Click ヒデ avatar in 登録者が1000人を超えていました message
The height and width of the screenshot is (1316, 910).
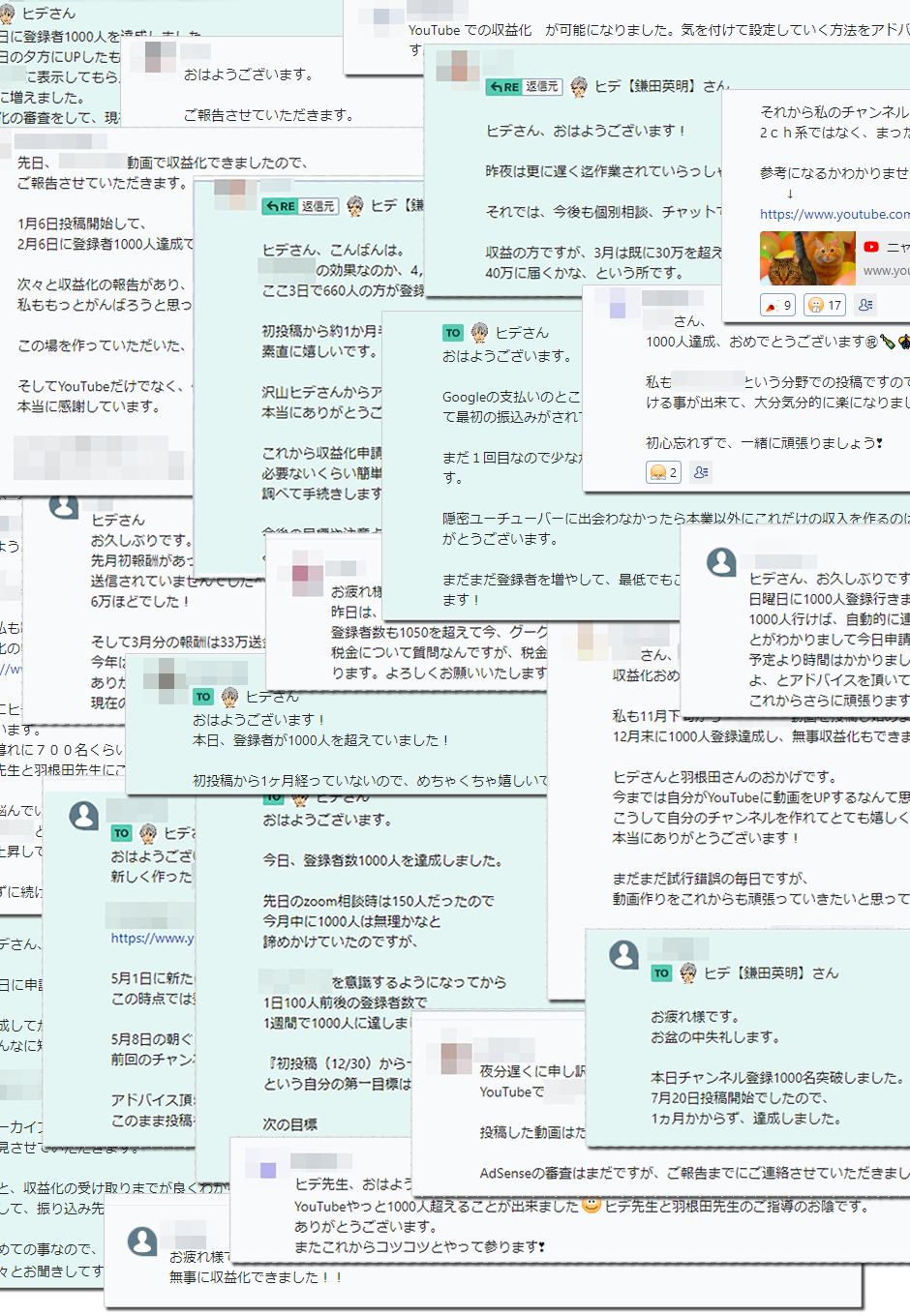tap(229, 697)
